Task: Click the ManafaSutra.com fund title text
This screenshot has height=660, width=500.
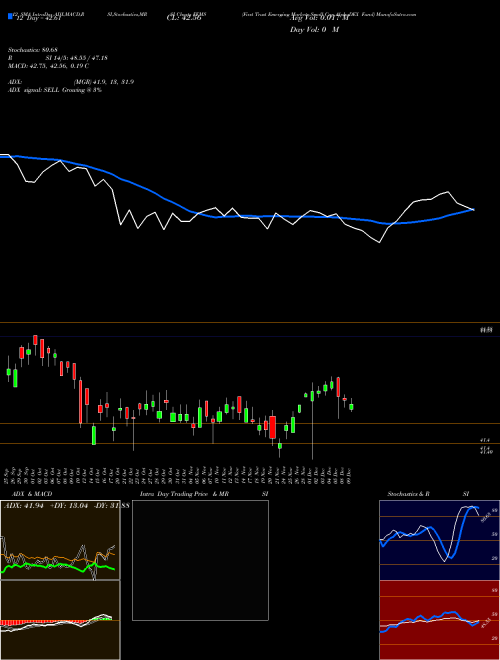Action: pyautogui.click(x=329, y=14)
